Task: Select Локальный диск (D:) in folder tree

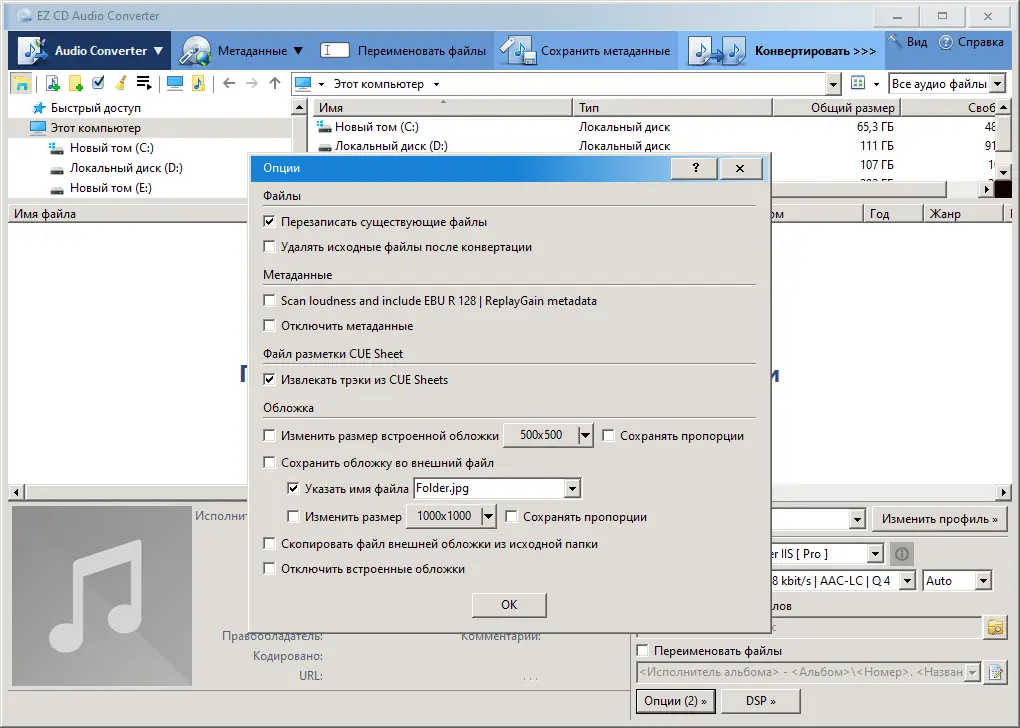Action: point(126,168)
